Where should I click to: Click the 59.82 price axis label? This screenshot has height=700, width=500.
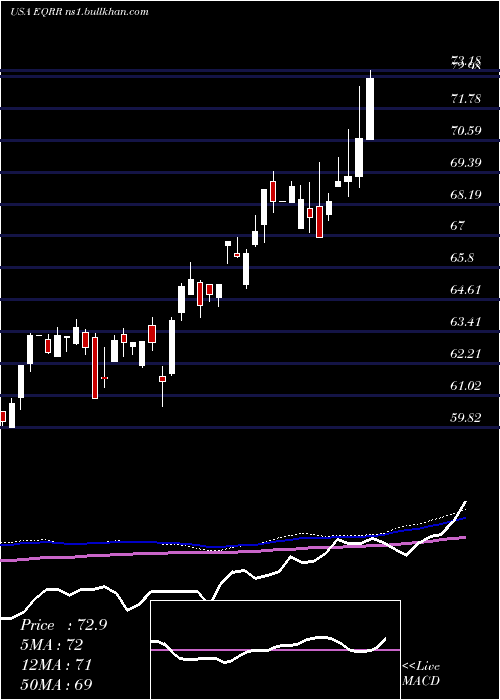(x=466, y=418)
